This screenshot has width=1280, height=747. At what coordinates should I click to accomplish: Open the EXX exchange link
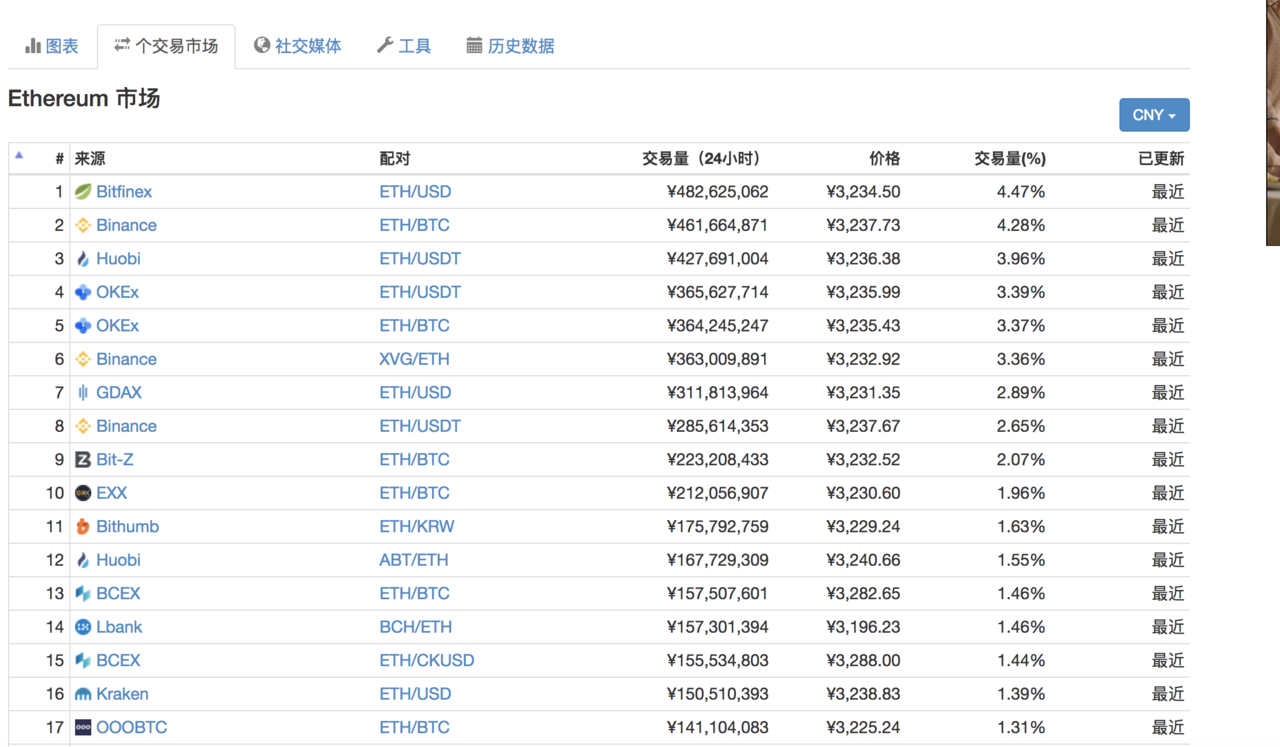[x=112, y=493]
